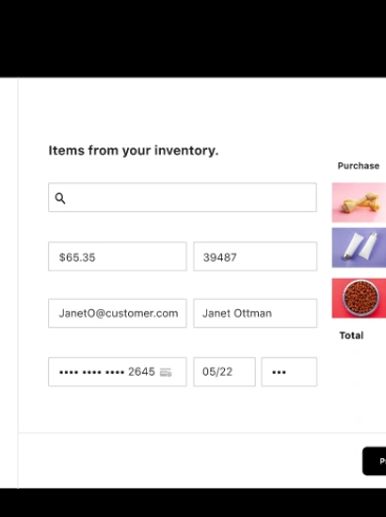Click the Total label under thumbnails
Viewport: 386px width, 517px height.
[x=351, y=335]
